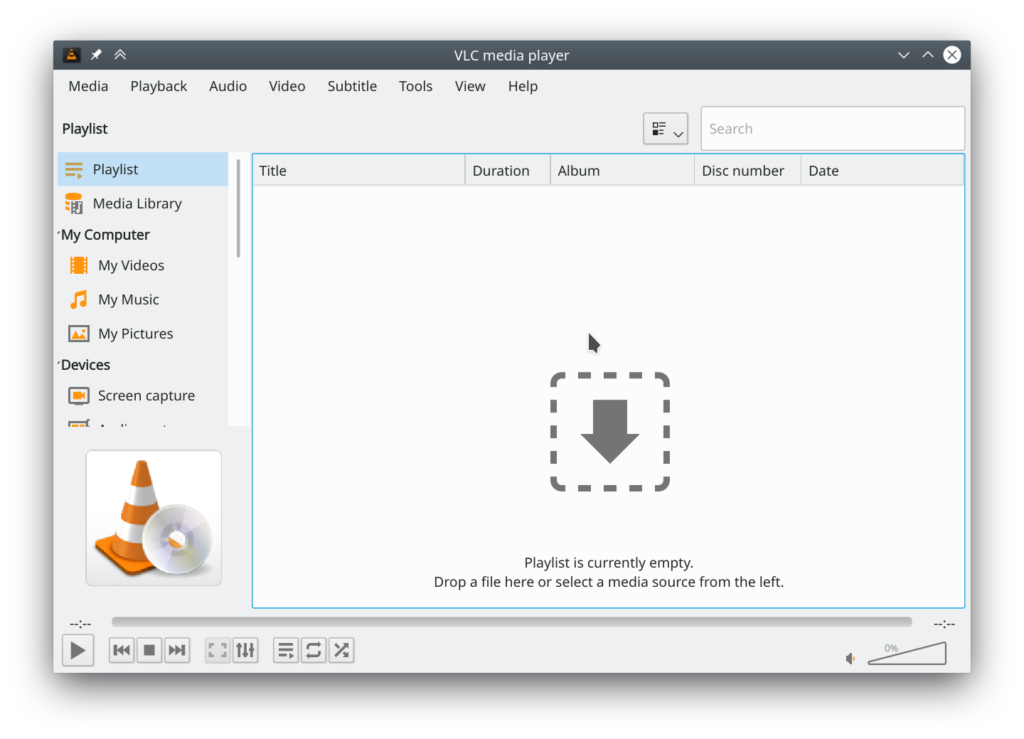Sort playlist by Duration column
The width and height of the screenshot is (1024, 739).
[507, 171]
